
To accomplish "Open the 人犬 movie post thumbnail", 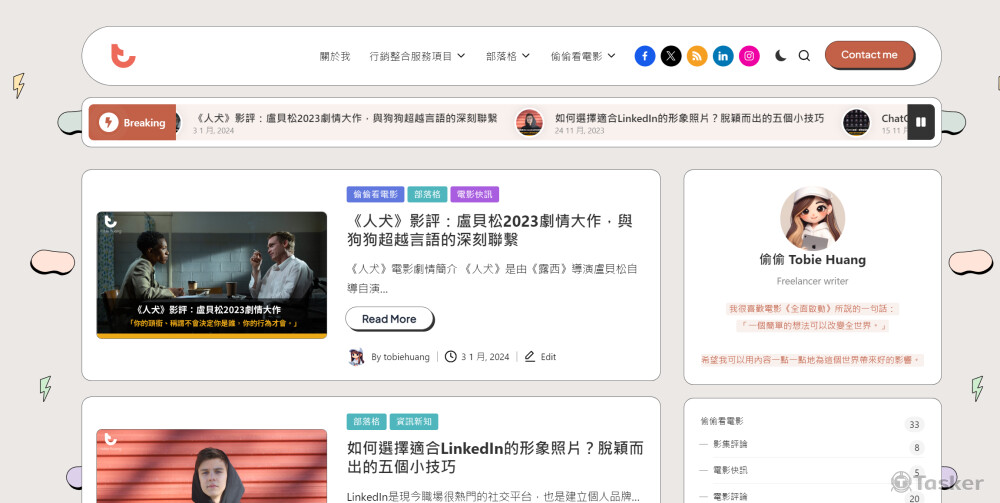I will [x=212, y=275].
